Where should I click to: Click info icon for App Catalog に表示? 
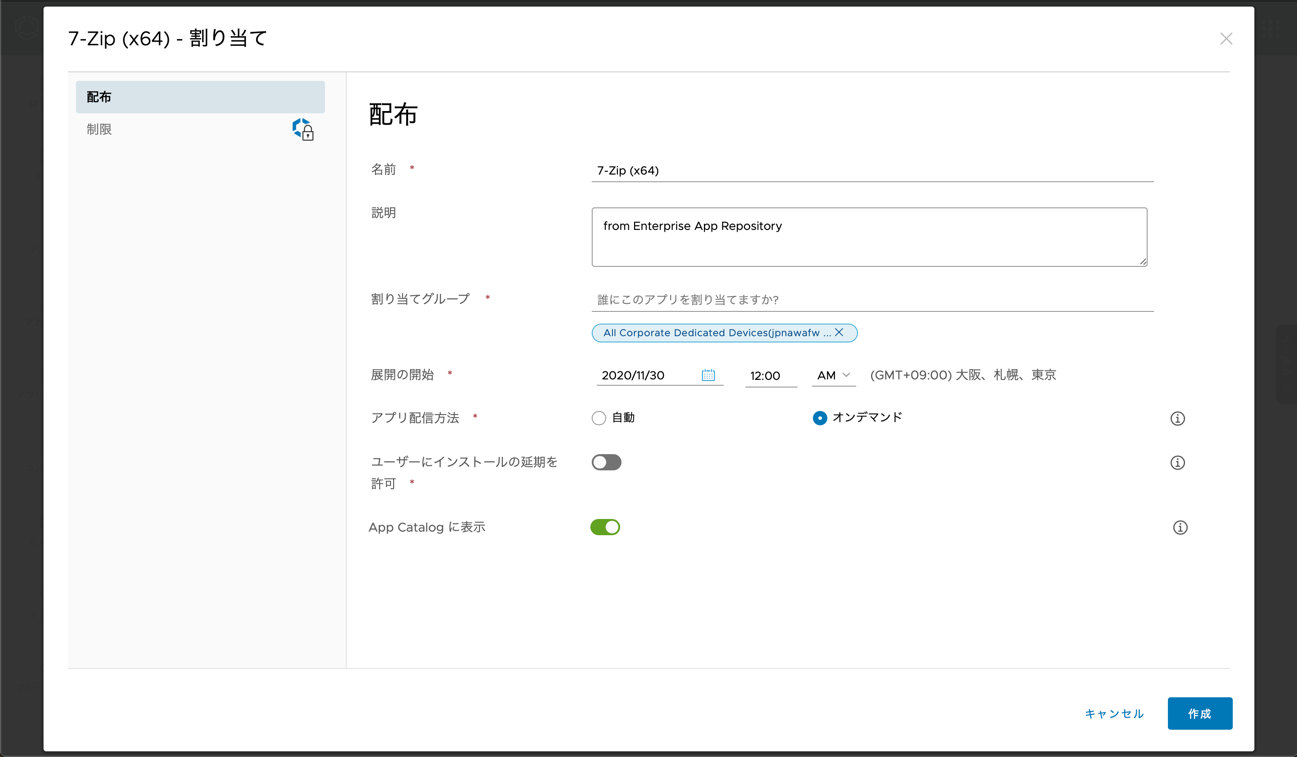(x=1180, y=528)
